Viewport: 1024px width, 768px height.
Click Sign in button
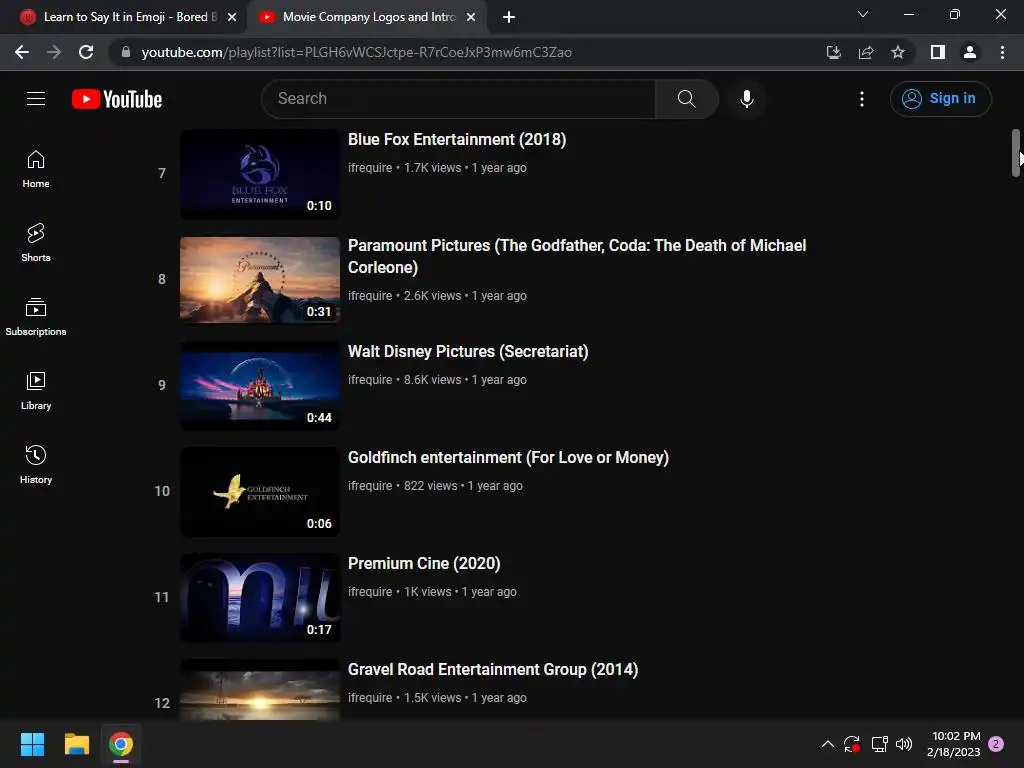(940, 99)
